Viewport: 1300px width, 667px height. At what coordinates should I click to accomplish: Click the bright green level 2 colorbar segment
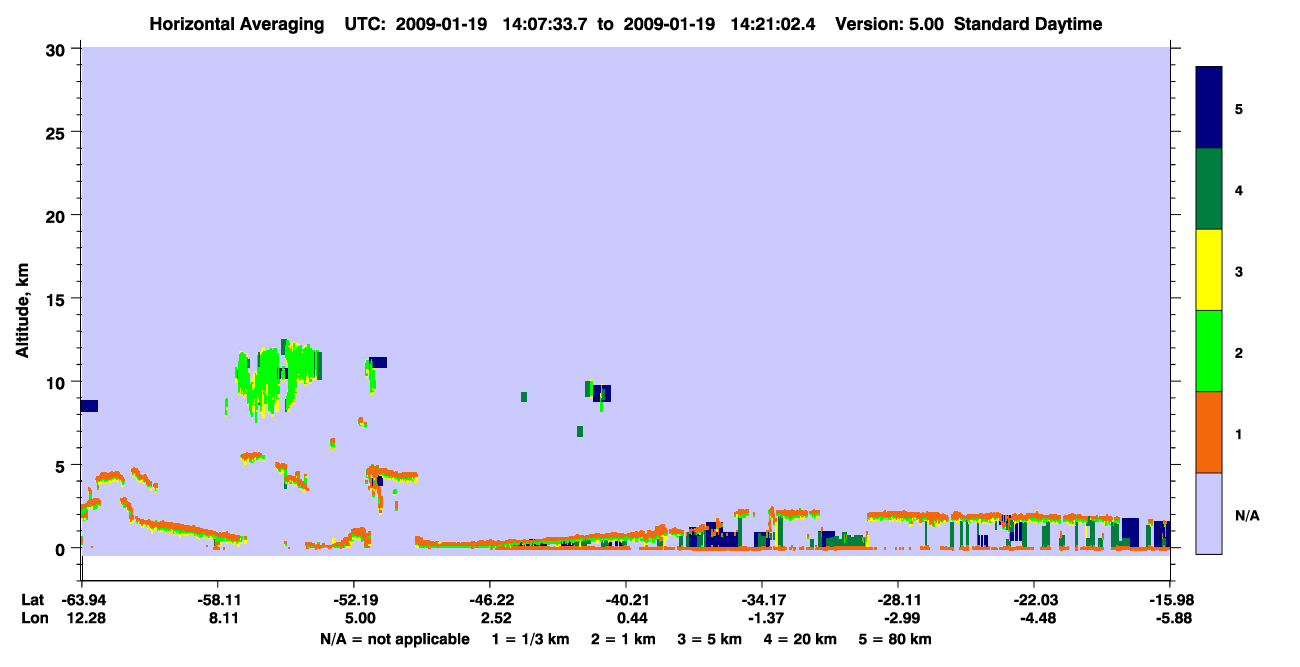(1209, 351)
